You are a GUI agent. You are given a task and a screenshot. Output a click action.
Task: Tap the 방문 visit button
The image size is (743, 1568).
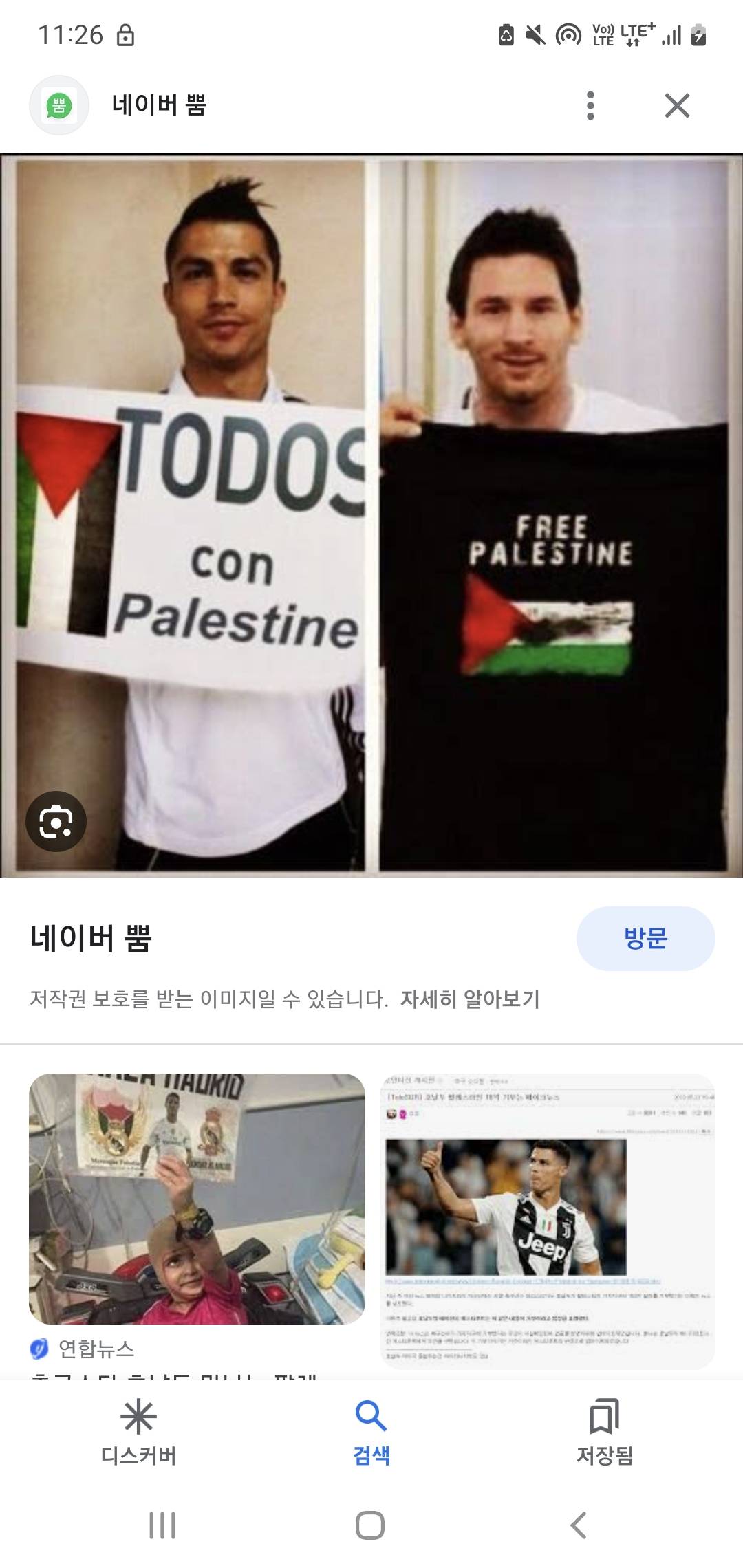[x=645, y=938]
